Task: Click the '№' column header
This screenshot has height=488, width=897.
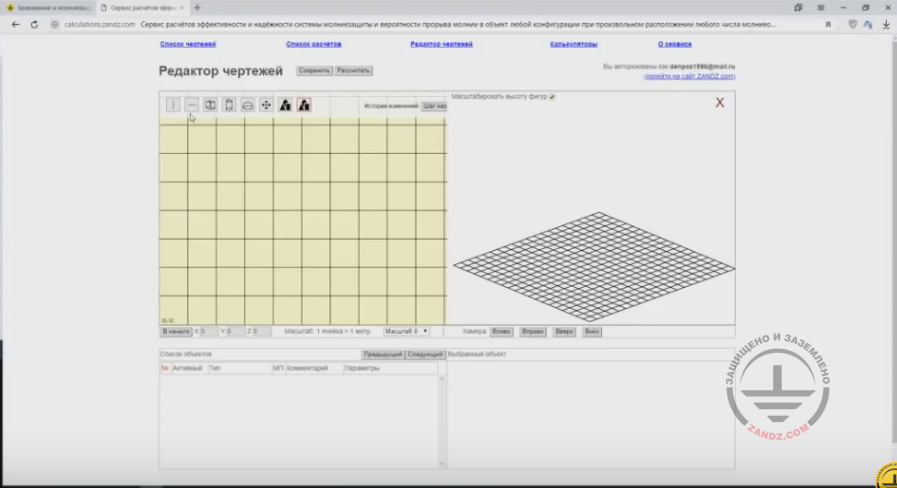Action: 165,368
